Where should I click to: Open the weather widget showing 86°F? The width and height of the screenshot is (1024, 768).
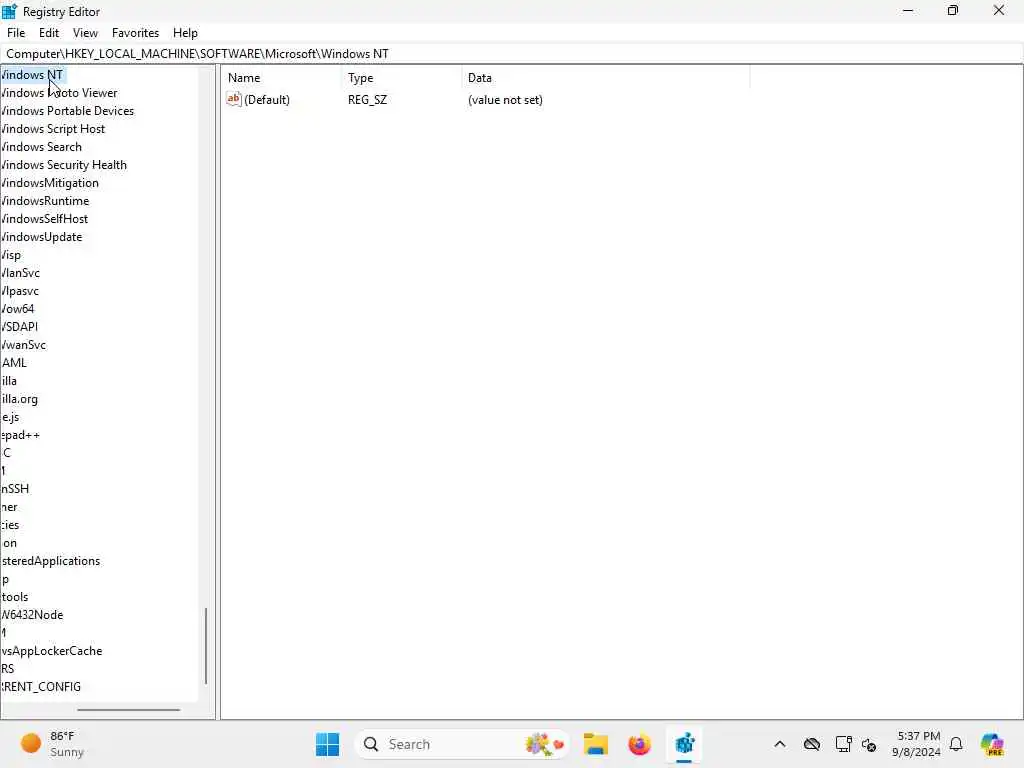click(52, 744)
